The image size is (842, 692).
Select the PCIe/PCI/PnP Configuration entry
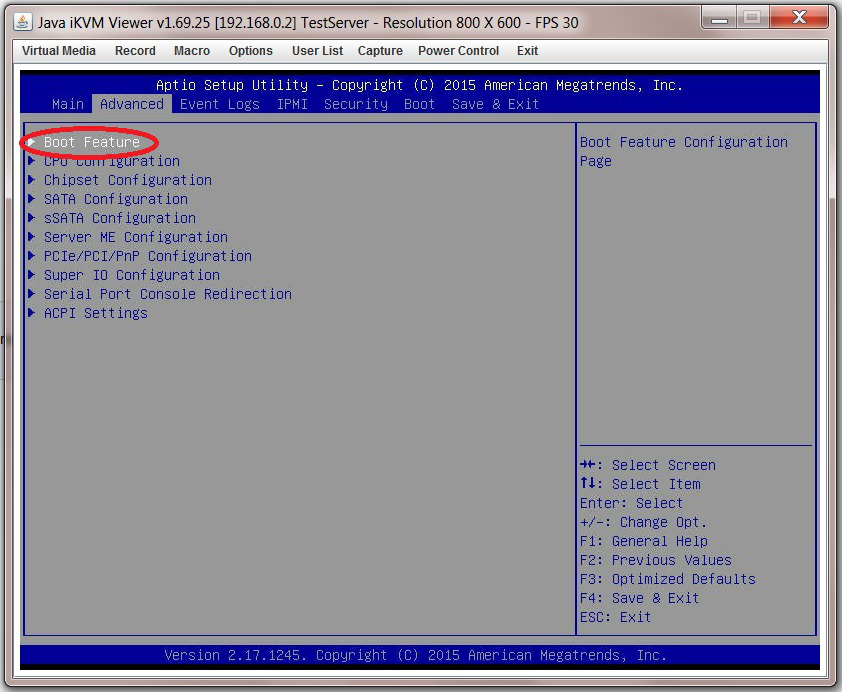point(147,256)
